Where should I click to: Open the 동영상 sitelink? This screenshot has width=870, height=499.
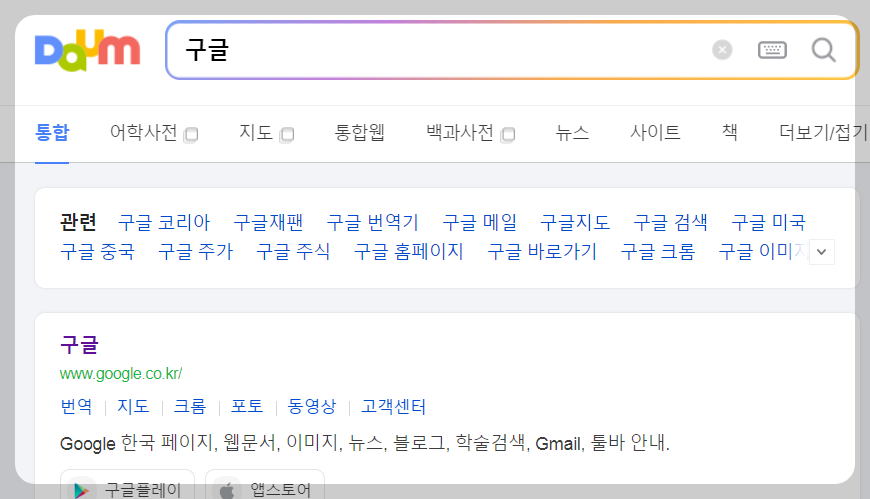click(312, 406)
